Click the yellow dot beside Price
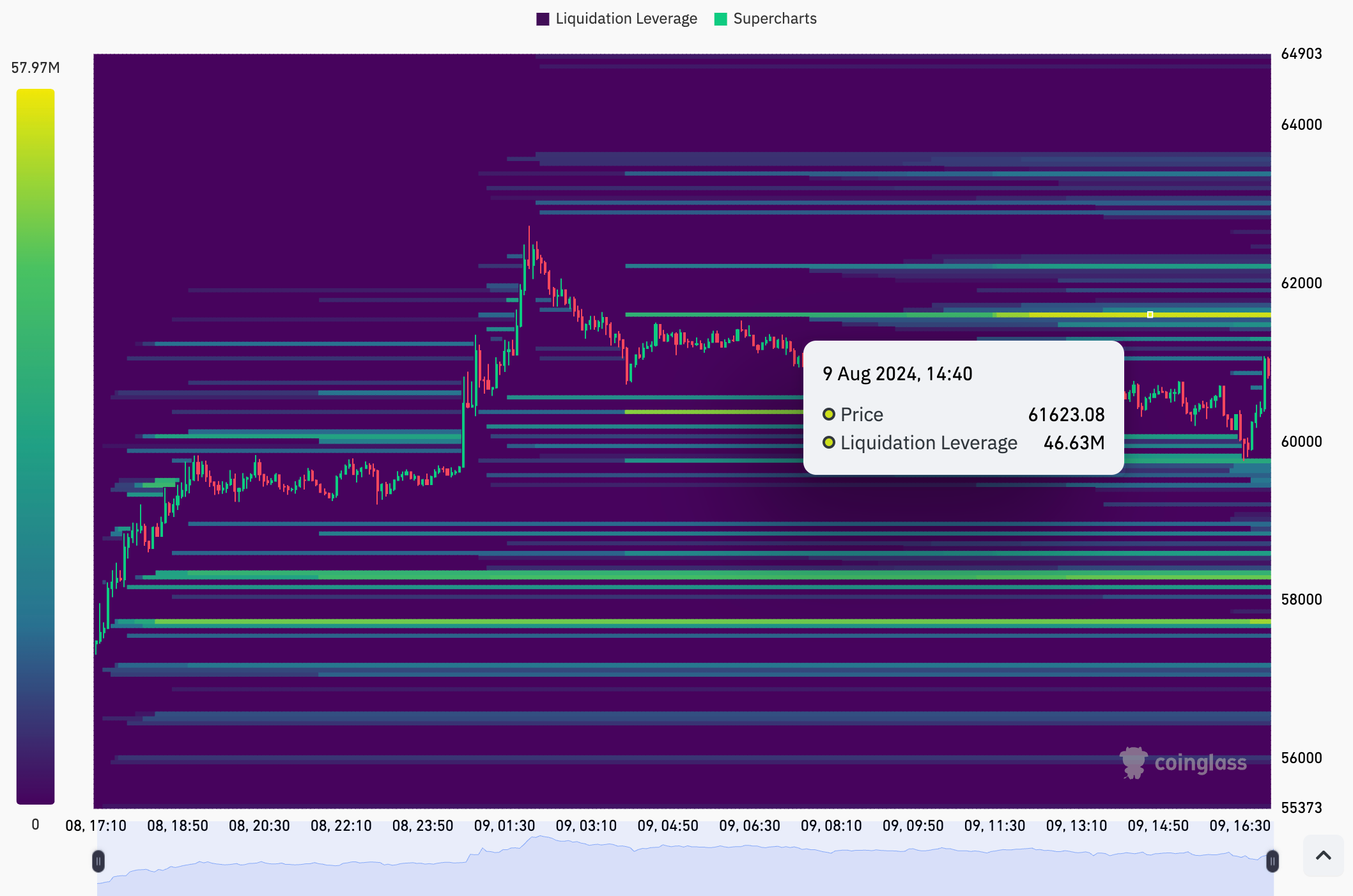Screen dimensions: 1353x896 click(829, 414)
